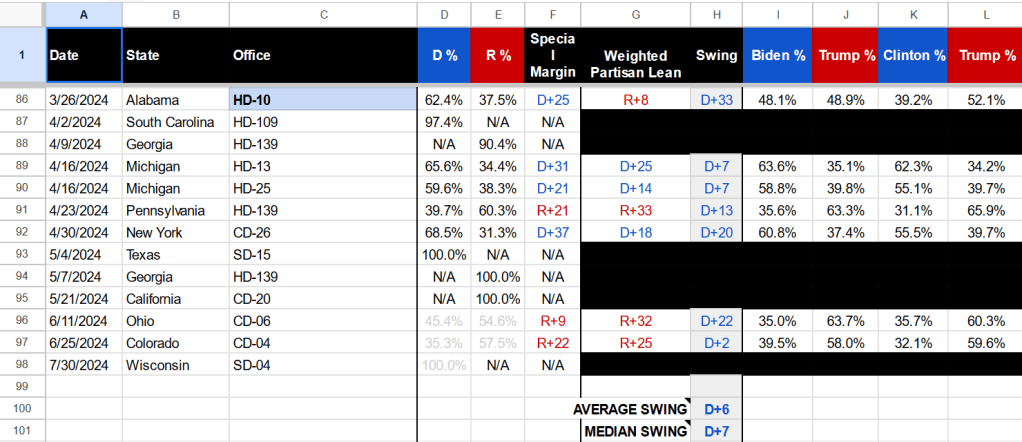Click the Wisconsin state cell
This screenshot has width=1022, height=442.
[x=175, y=365]
